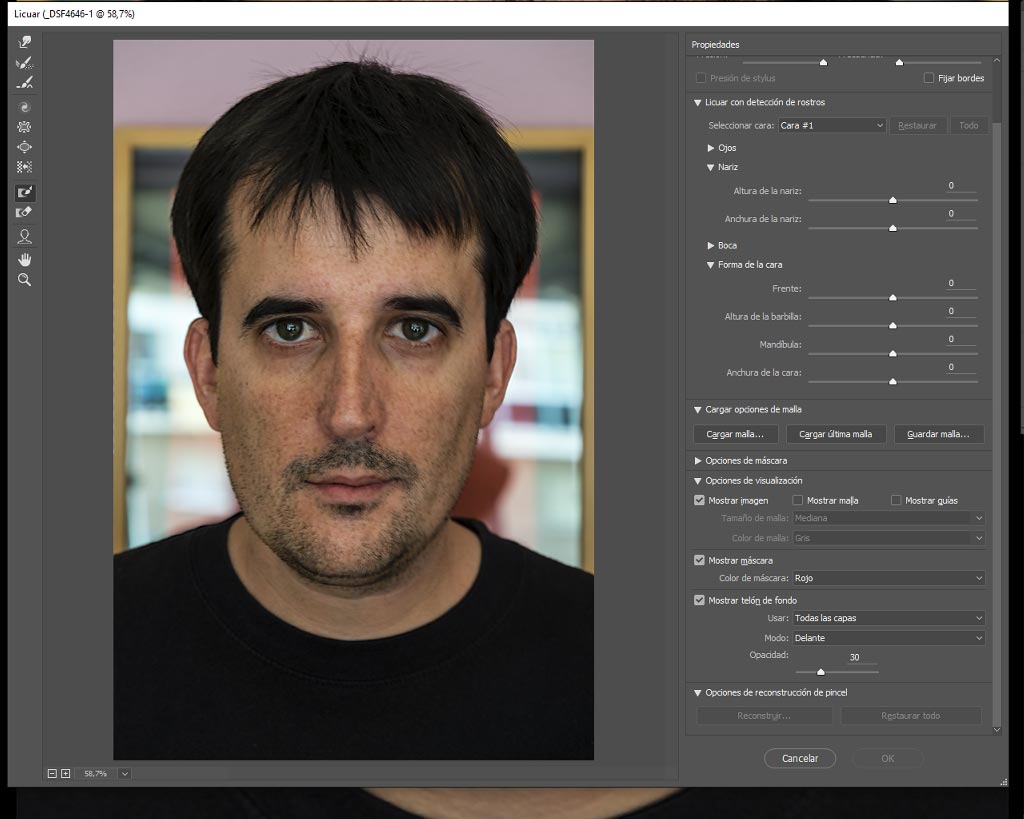This screenshot has width=1024, height=819.
Task: Click the Mandíbula slider handle
Action: click(x=893, y=353)
